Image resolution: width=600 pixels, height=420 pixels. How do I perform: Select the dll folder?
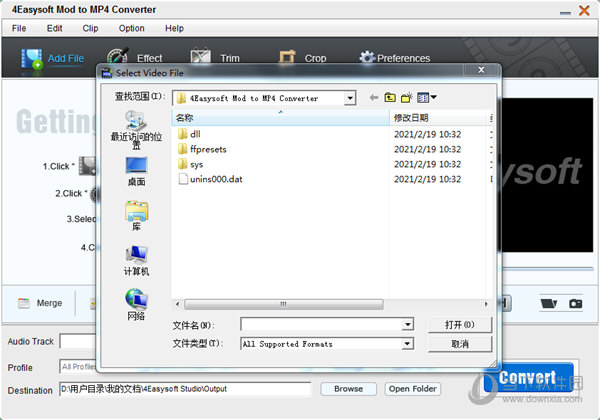point(189,134)
